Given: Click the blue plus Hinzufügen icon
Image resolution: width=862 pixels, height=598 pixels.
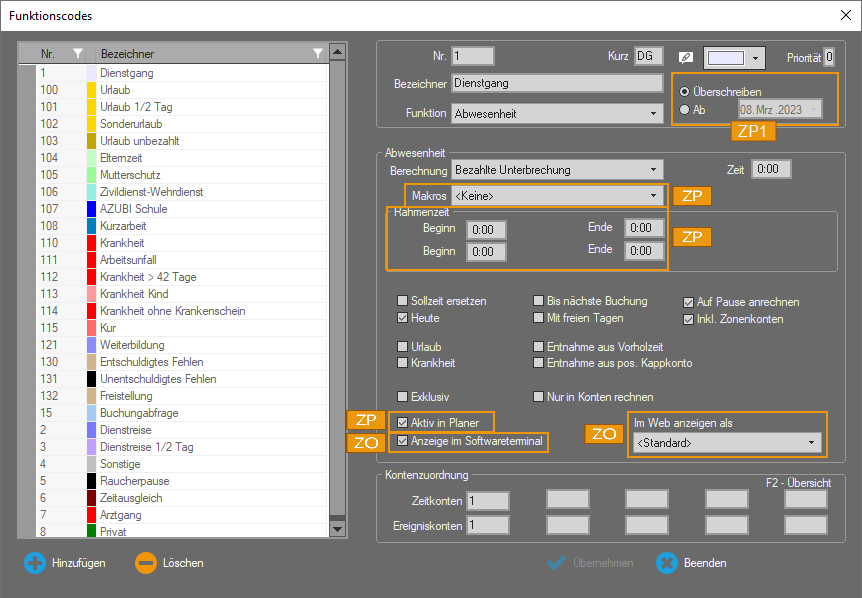Looking at the screenshot, I should coord(35,563).
